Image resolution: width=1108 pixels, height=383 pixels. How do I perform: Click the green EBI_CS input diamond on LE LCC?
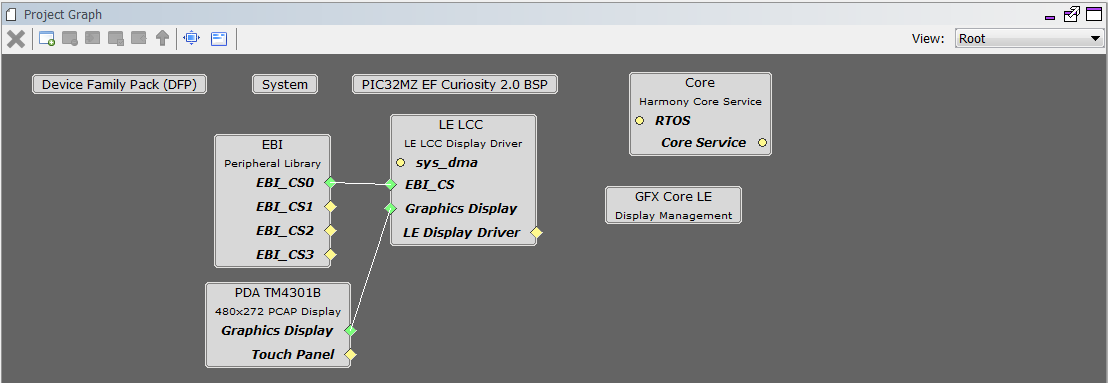pos(390,184)
